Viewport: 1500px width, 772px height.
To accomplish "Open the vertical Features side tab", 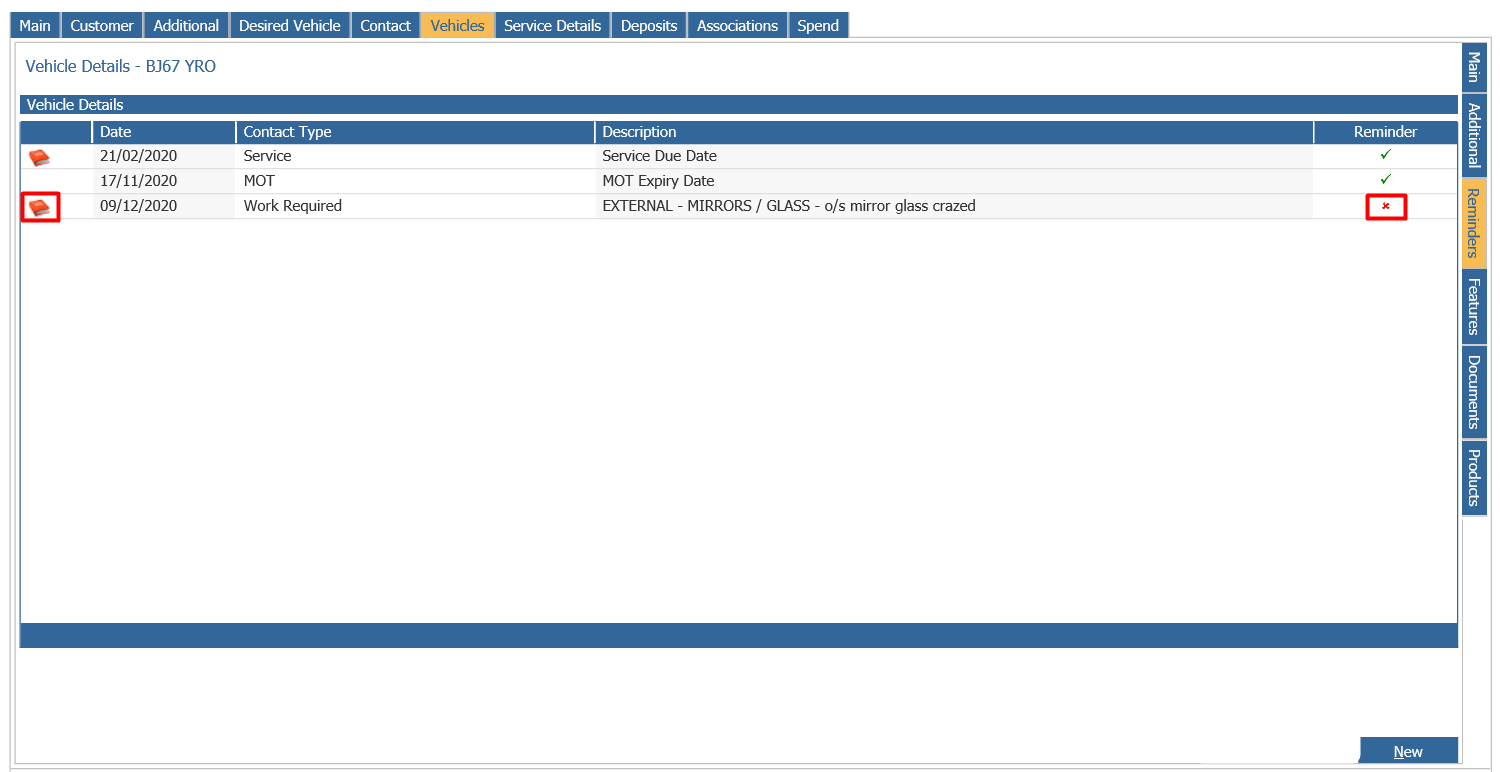I will (1474, 307).
